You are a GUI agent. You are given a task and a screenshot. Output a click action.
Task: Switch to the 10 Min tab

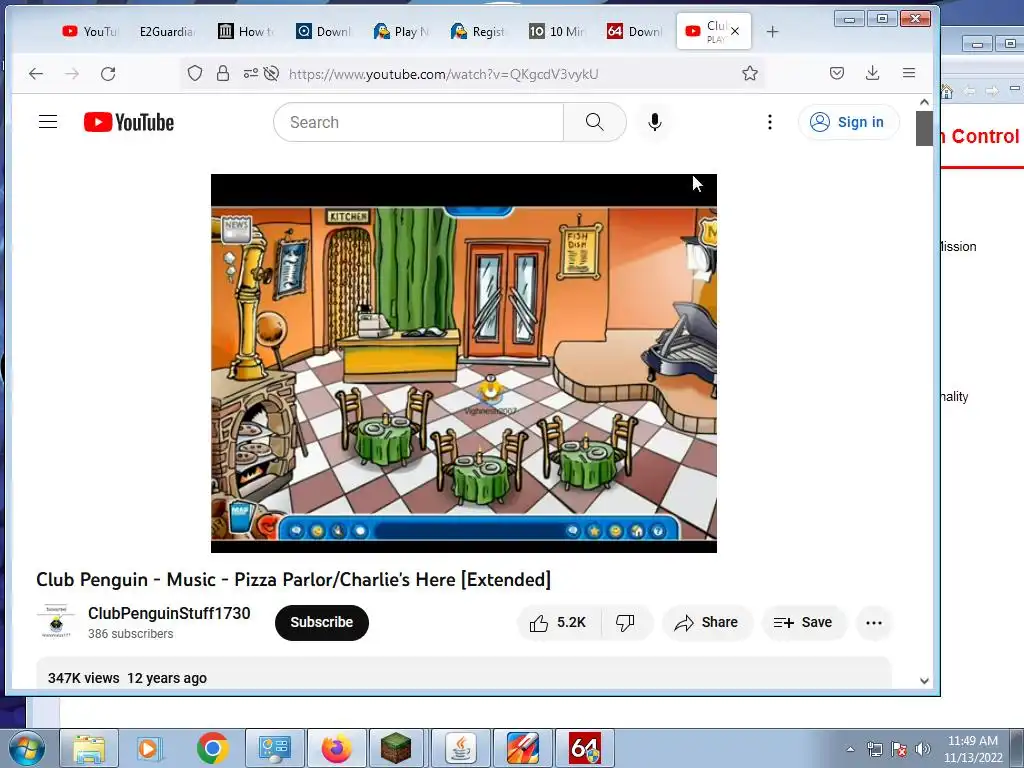556,31
